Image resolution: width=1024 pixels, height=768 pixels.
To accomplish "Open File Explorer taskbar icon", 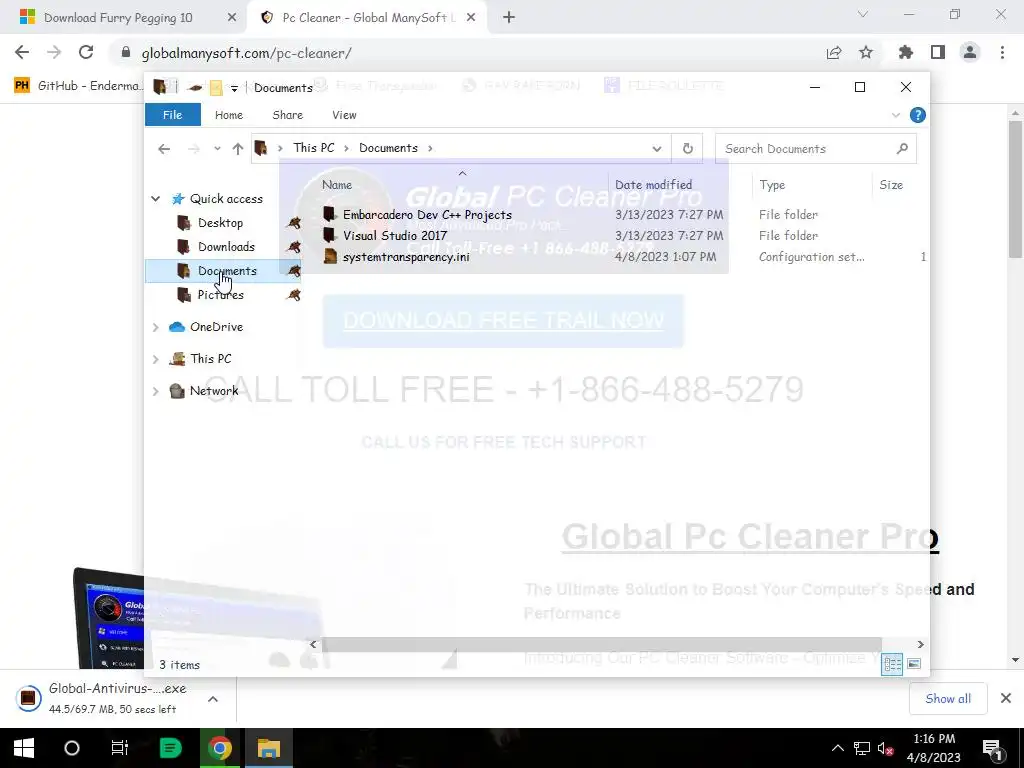I will [268, 748].
